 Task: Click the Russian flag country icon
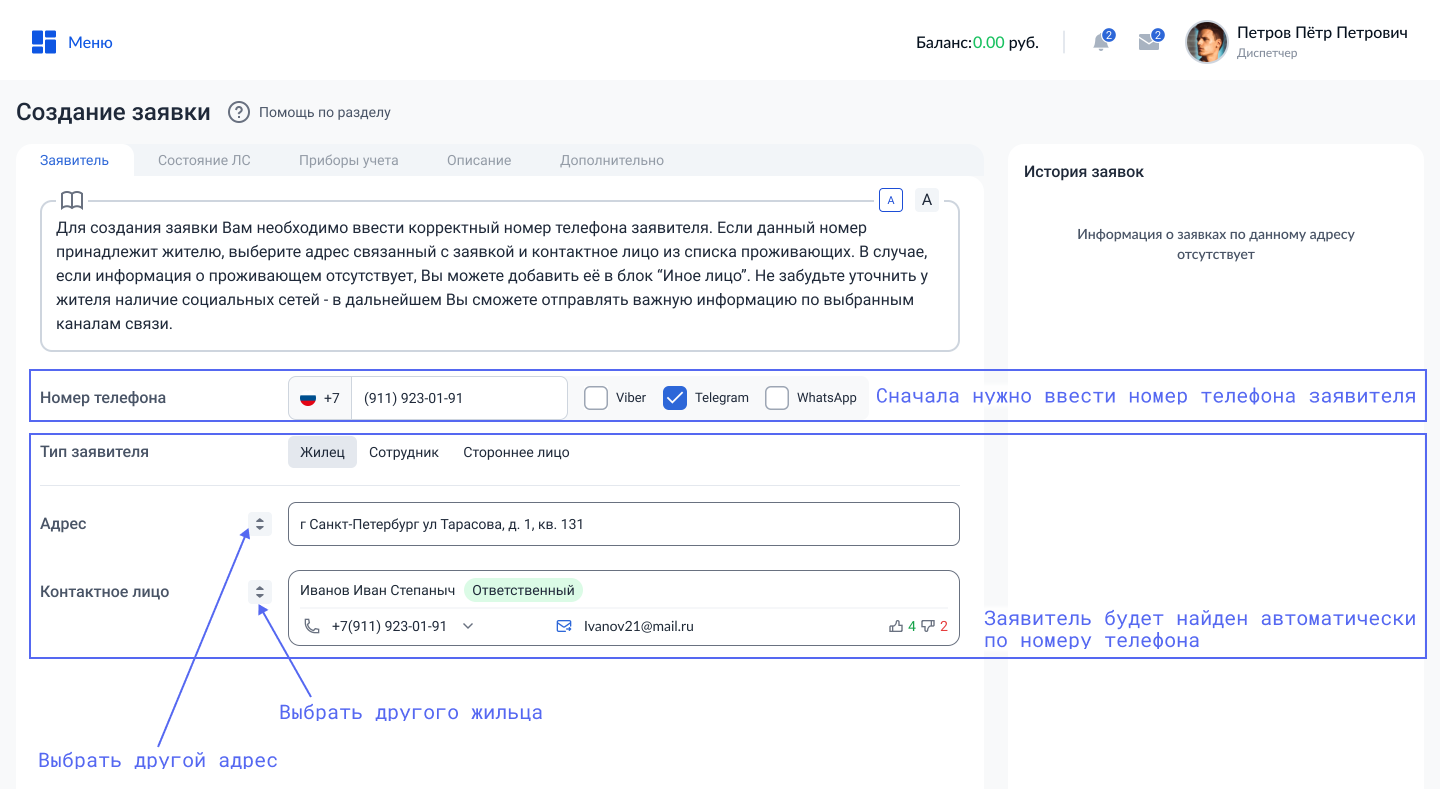(x=308, y=398)
